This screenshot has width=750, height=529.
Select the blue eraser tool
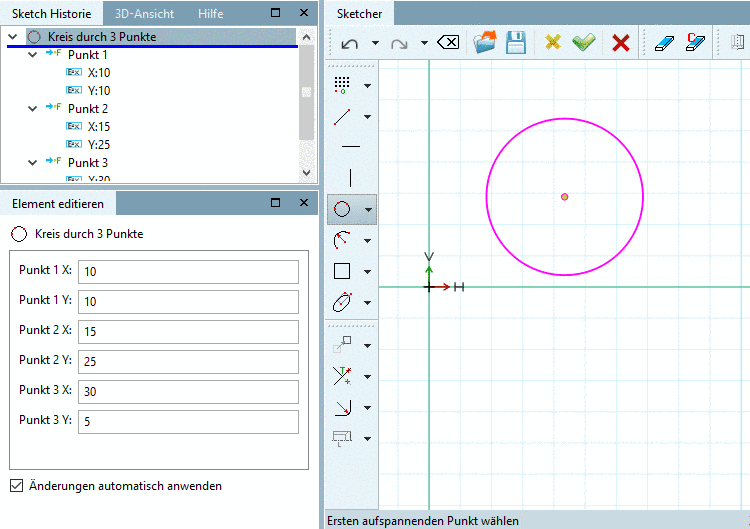664,43
